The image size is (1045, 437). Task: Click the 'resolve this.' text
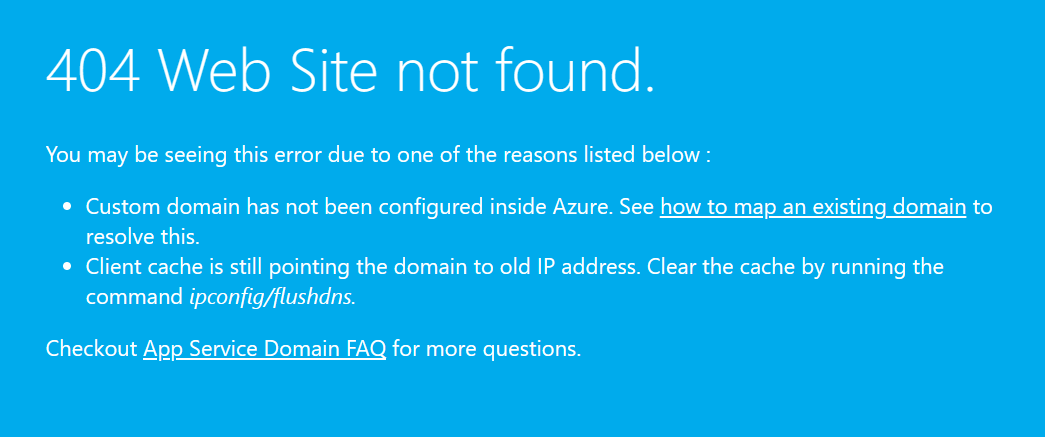tap(143, 237)
